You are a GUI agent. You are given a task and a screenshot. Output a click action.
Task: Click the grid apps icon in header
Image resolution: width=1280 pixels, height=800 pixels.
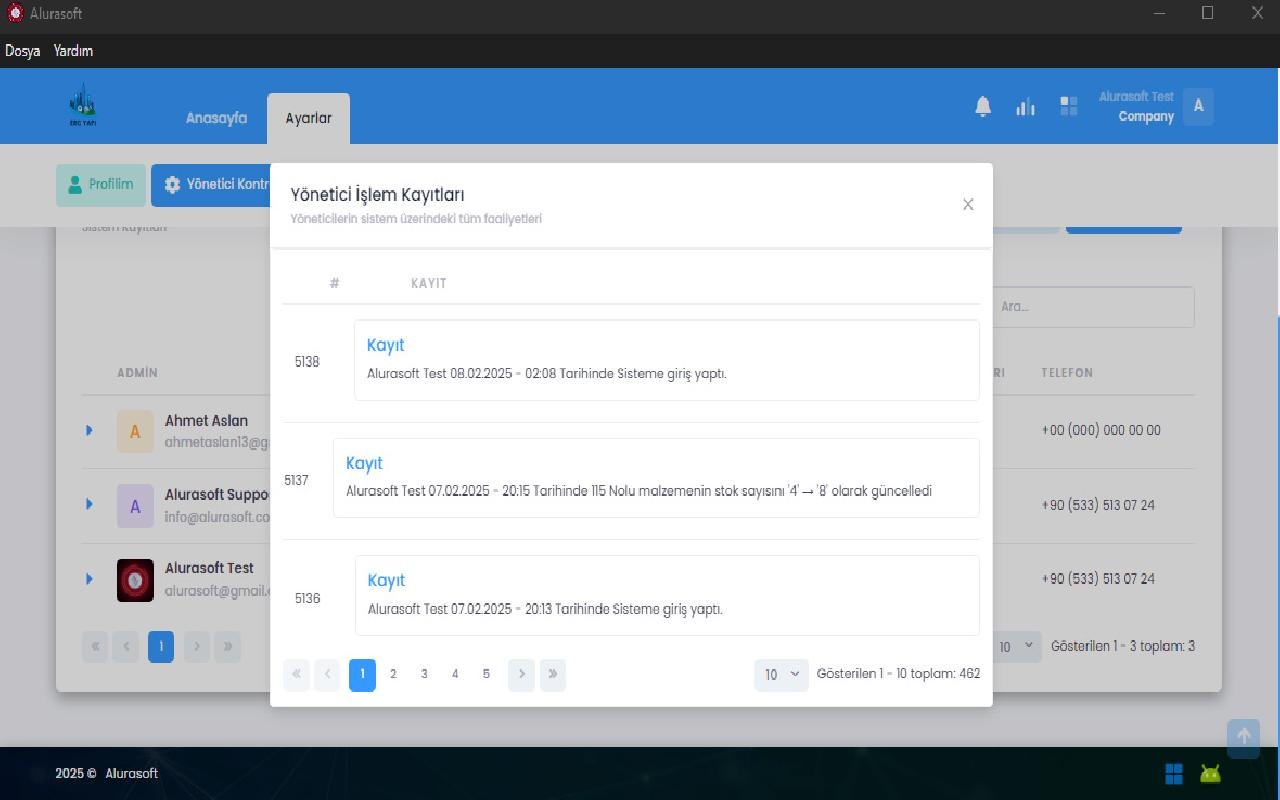coord(1068,107)
